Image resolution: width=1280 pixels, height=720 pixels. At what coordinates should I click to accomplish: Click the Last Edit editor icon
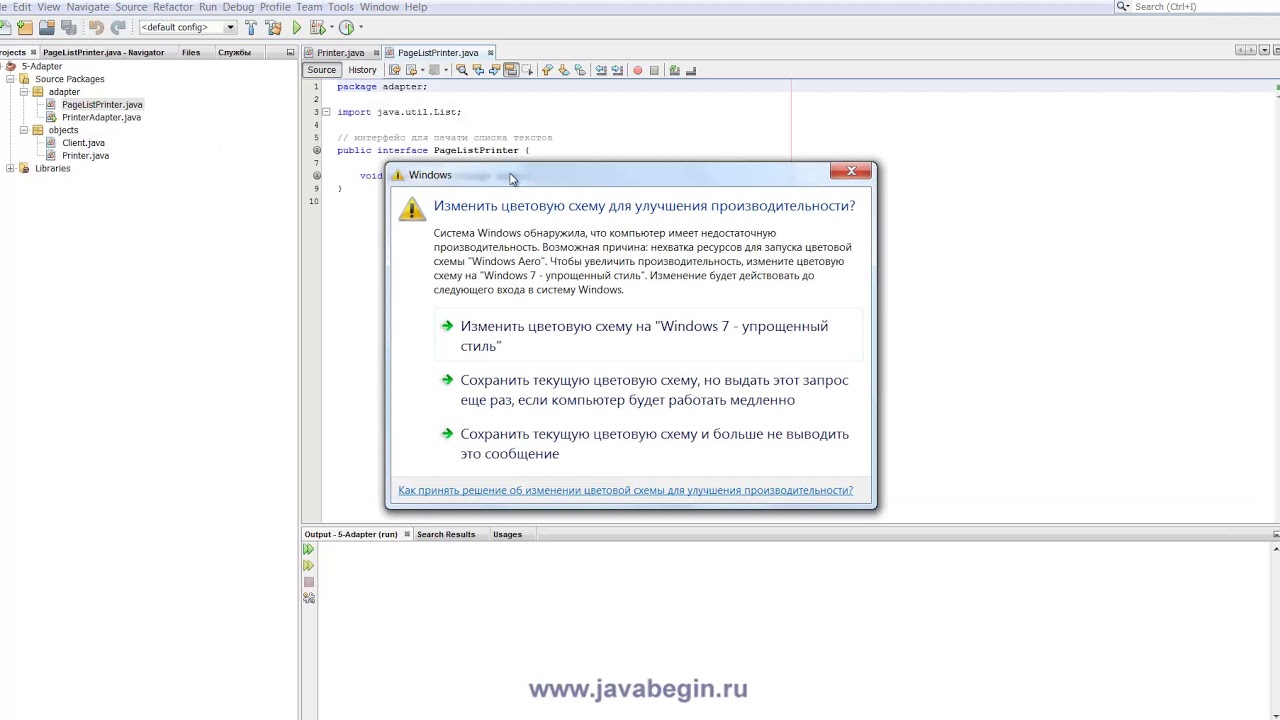394,70
